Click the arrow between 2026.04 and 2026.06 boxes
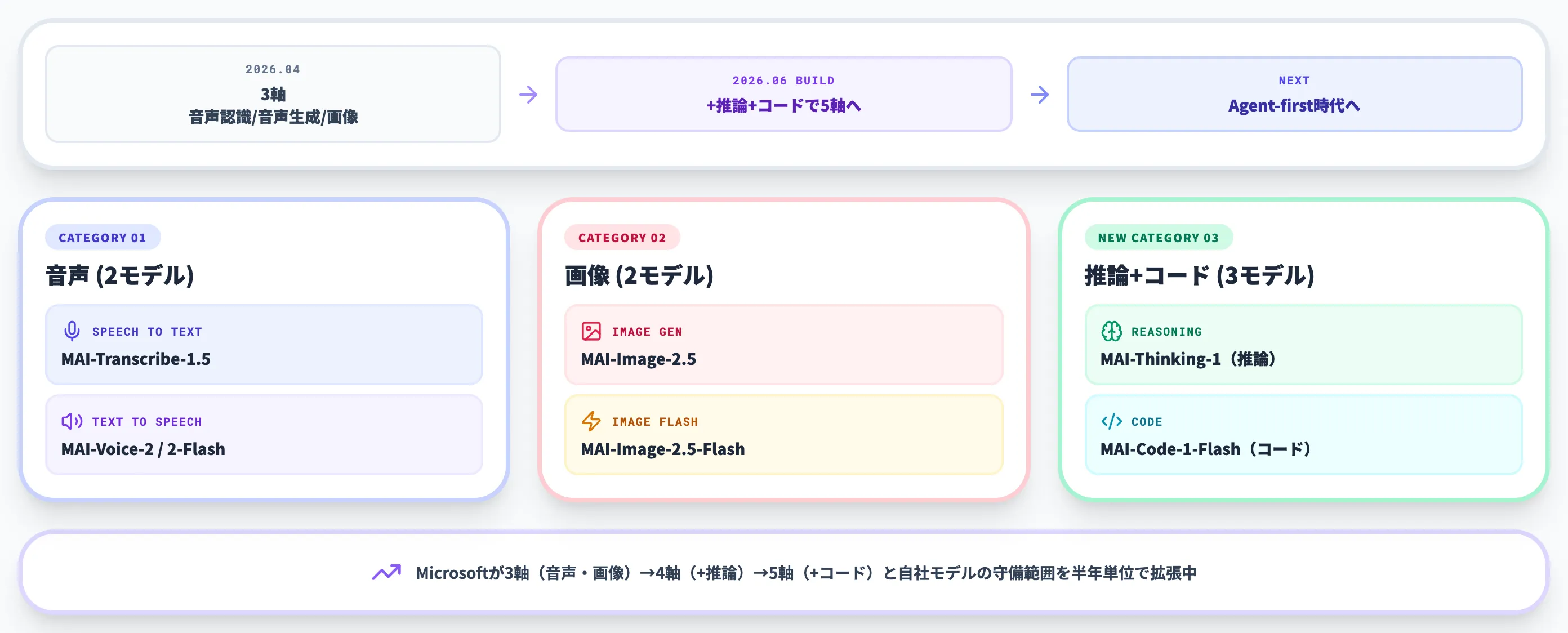 pos(528,95)
